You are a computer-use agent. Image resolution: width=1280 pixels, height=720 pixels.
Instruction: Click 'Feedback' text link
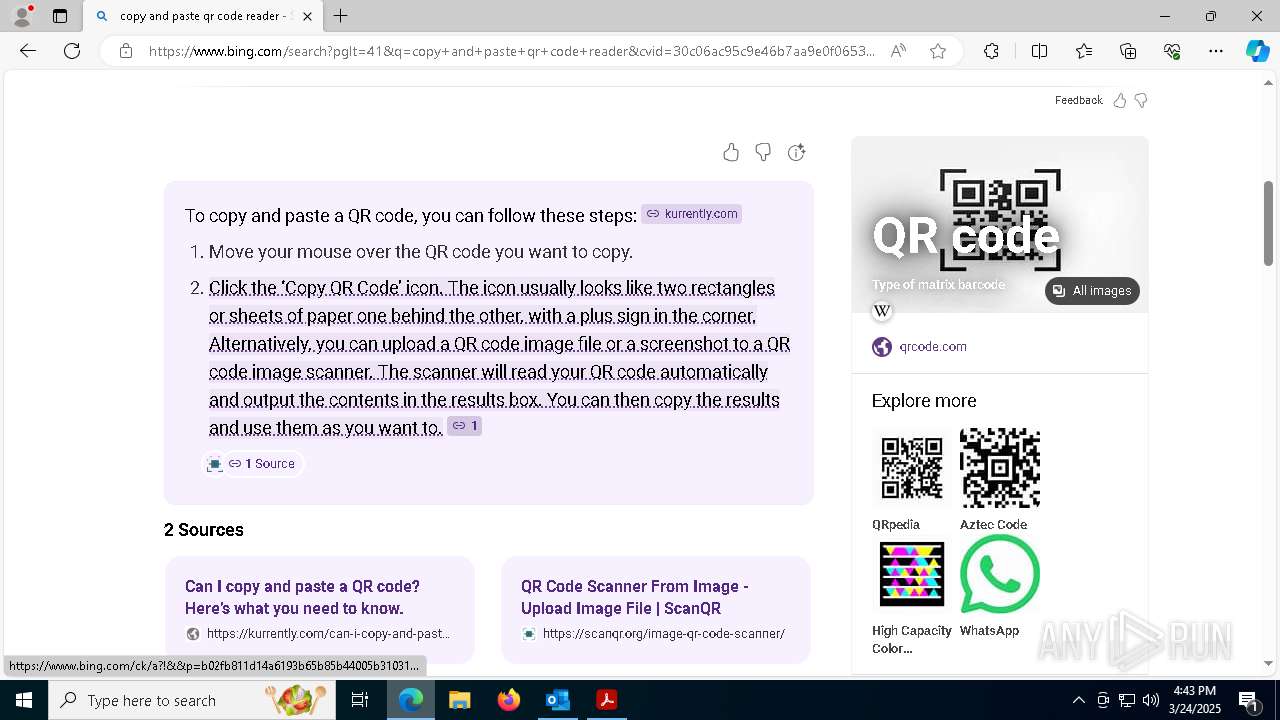pos(1078,100)
